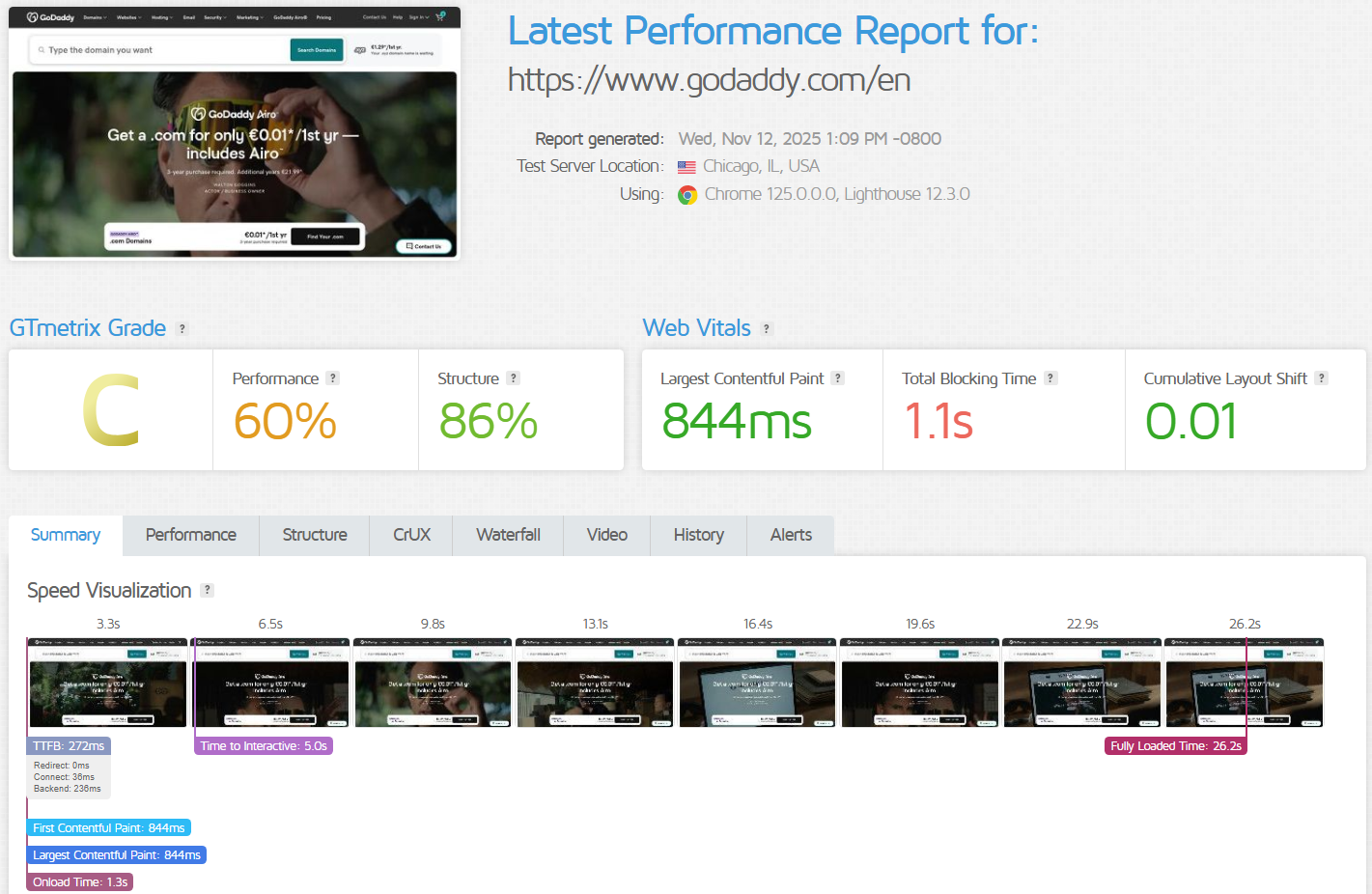Click the Redirect: 0ms detail
The width and height of the screenshot is (1372, 894).
62,766
